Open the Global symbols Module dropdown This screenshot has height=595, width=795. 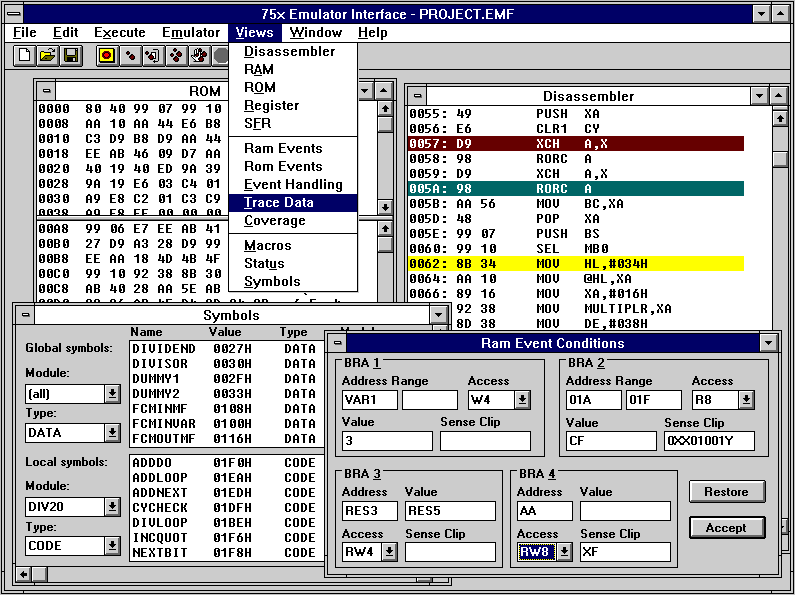[112, 394]
